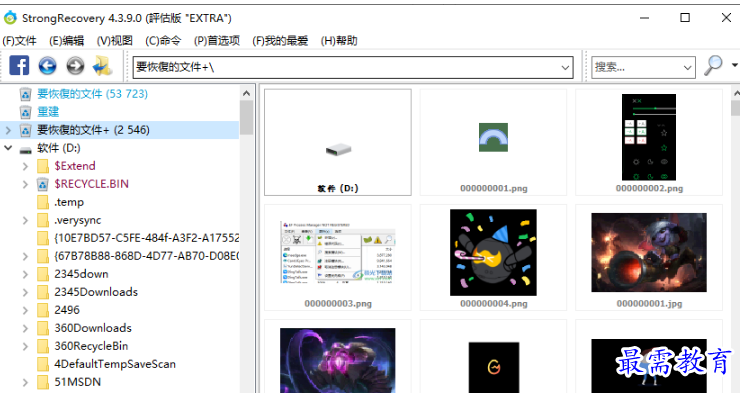Viewport: 740px width, 393px height.
Task: Select the .verysync folder name
Action: [x=78, y=220]
